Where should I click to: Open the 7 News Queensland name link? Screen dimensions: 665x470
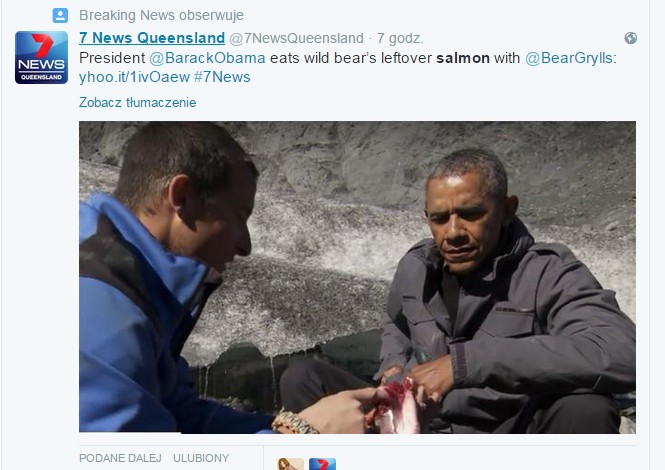tap(152, 38)
